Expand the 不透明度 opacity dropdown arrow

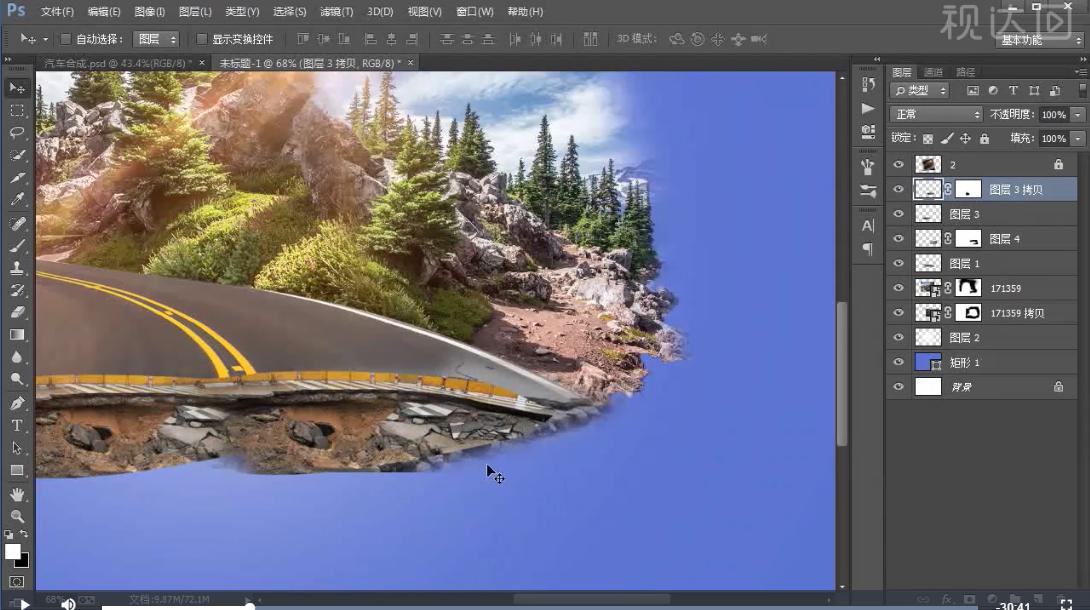click(1077, 115)
